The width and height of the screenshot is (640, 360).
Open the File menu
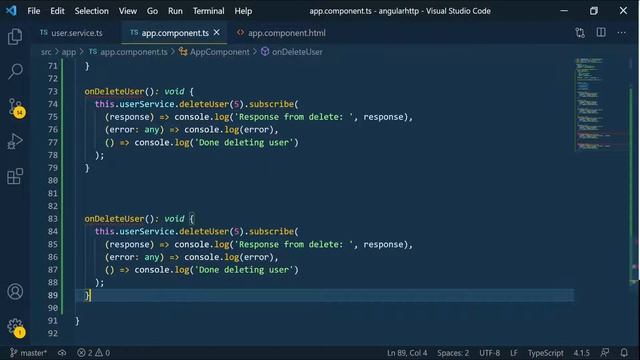(33, 11)
